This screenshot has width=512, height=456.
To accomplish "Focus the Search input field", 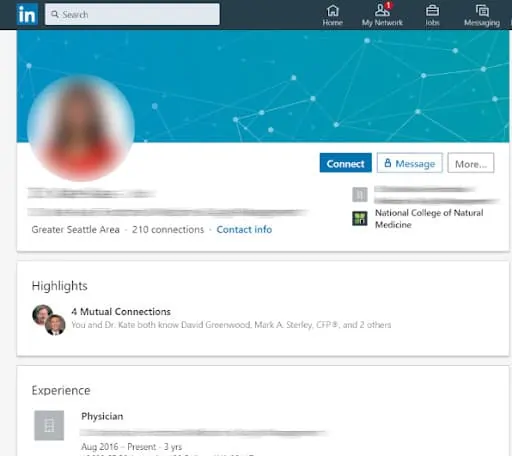I will pos(132,14).
